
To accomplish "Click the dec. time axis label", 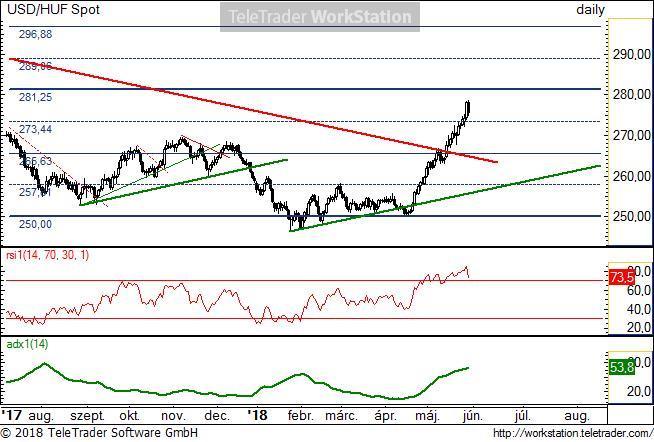I will pyautogui.click(x=217, y=416).
